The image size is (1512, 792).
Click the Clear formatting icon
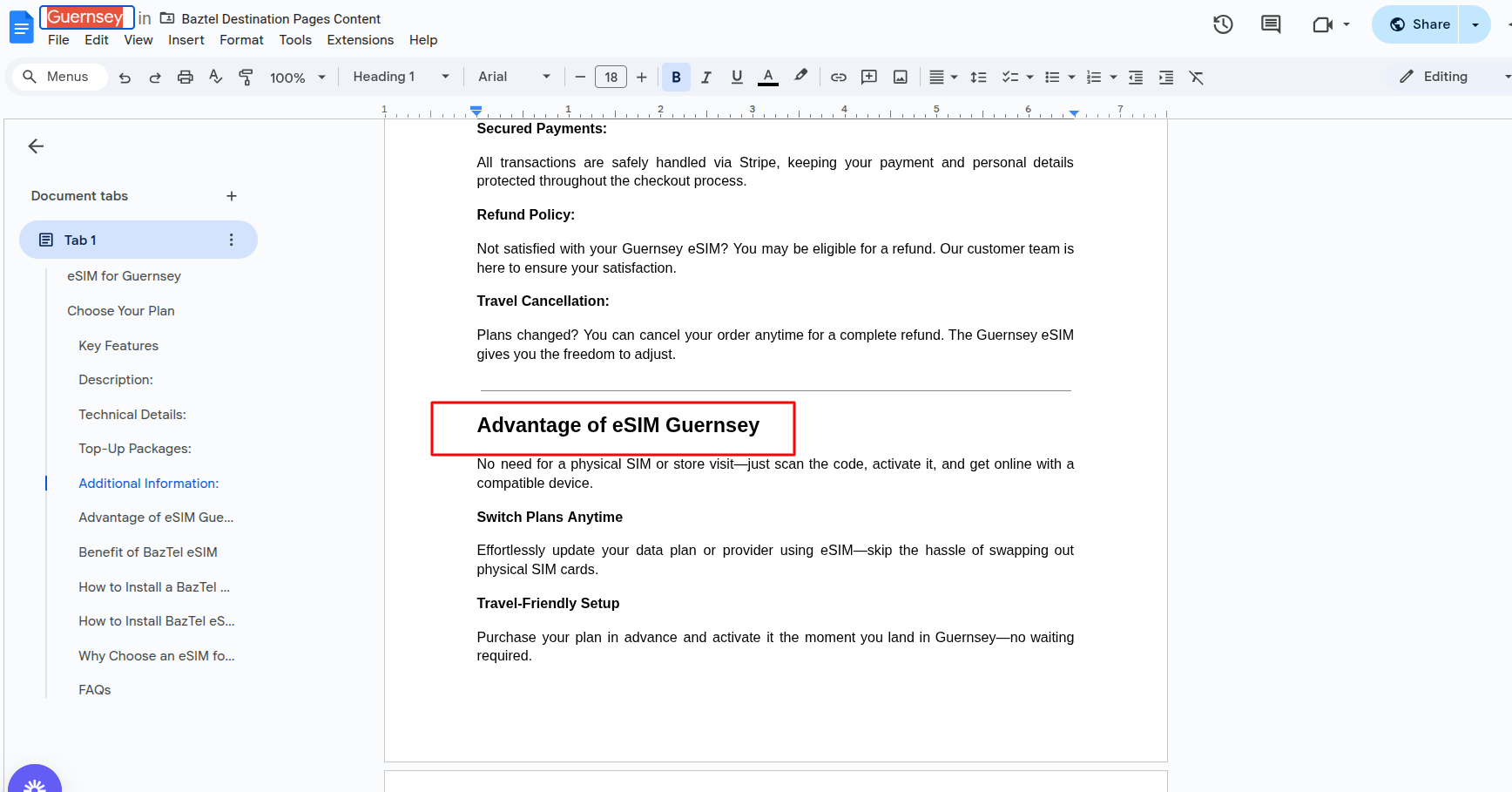(1196, 78)
